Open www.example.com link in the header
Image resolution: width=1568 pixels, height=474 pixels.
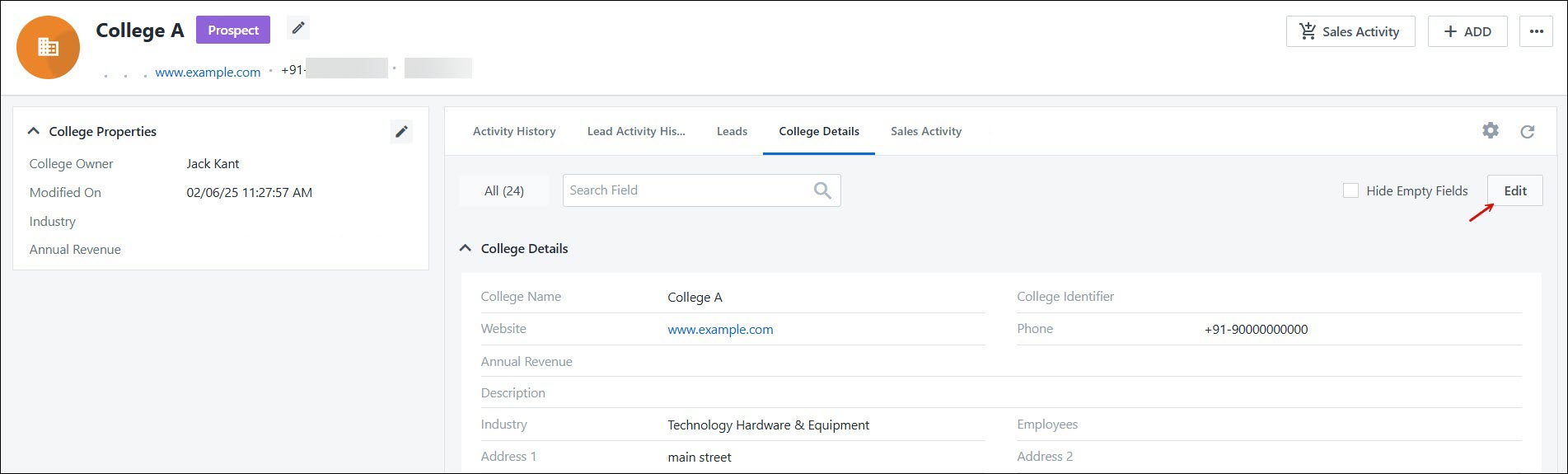pyautogui.click(x=208, y=72)
